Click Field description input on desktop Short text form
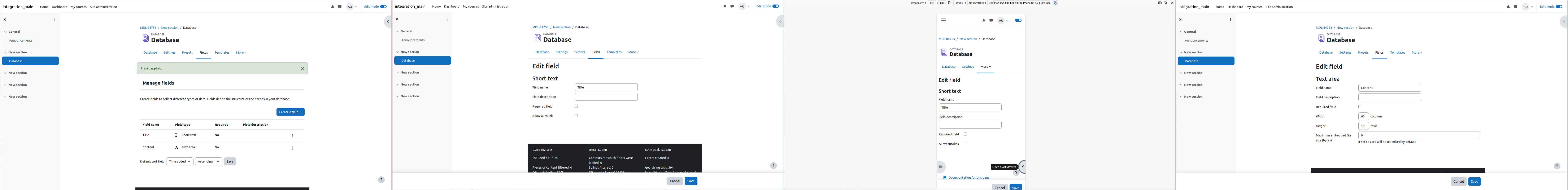 [606, 96]
